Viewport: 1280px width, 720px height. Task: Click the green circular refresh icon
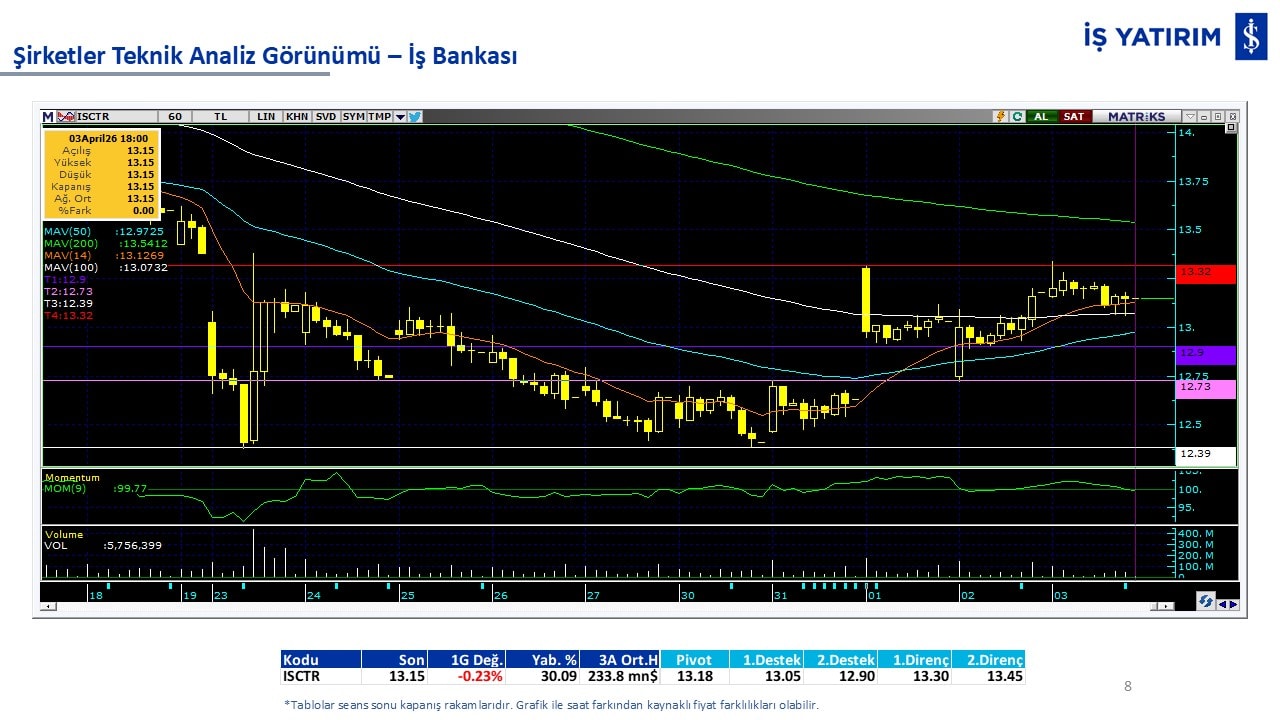click(1017, 117)
